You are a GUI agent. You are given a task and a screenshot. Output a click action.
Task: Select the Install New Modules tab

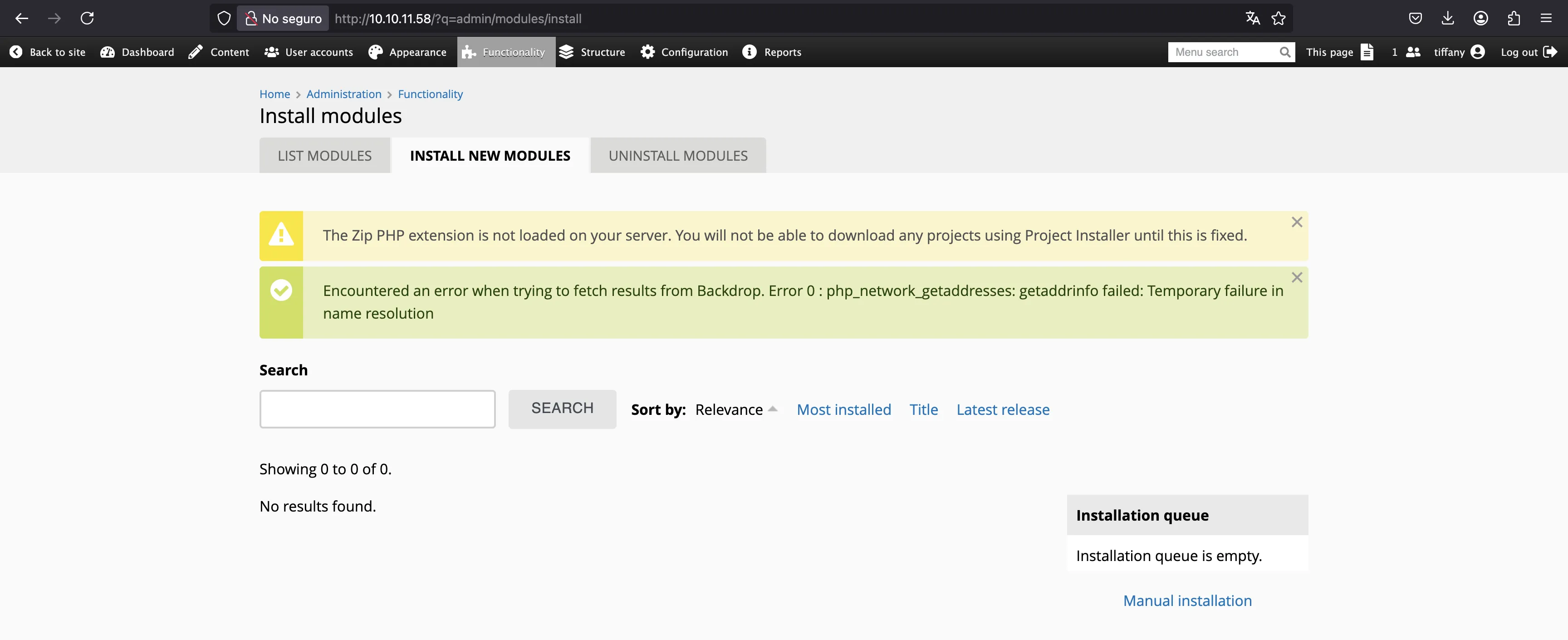pos(490,156)
